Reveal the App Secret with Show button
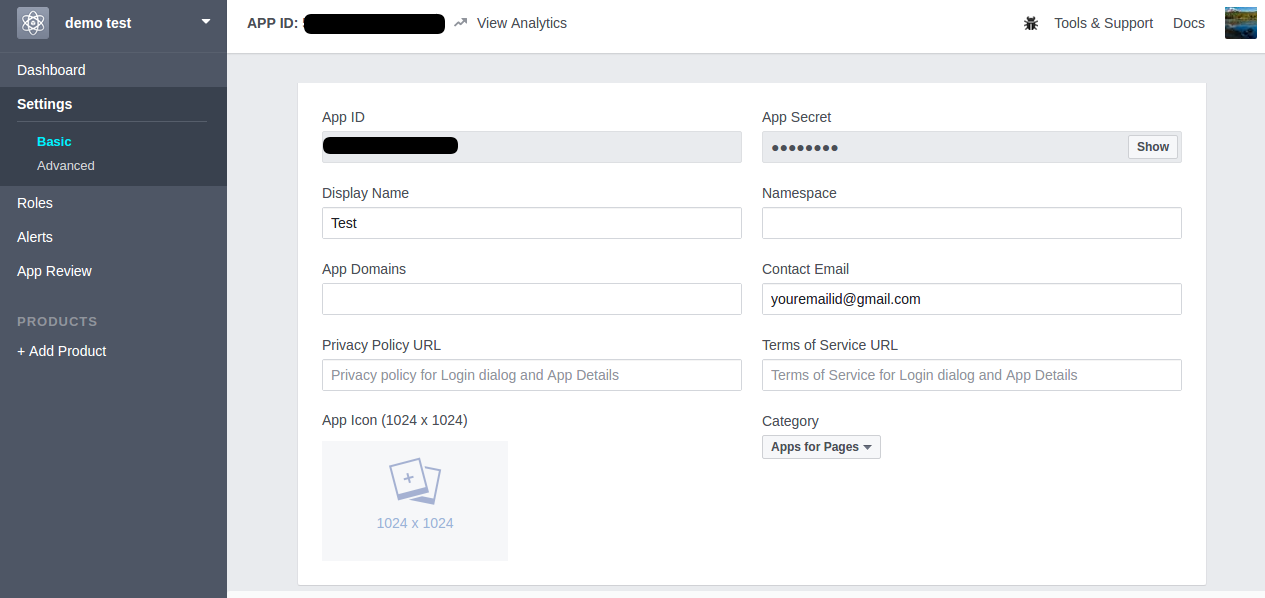 pyautogui.click(x=1153, y=147)
